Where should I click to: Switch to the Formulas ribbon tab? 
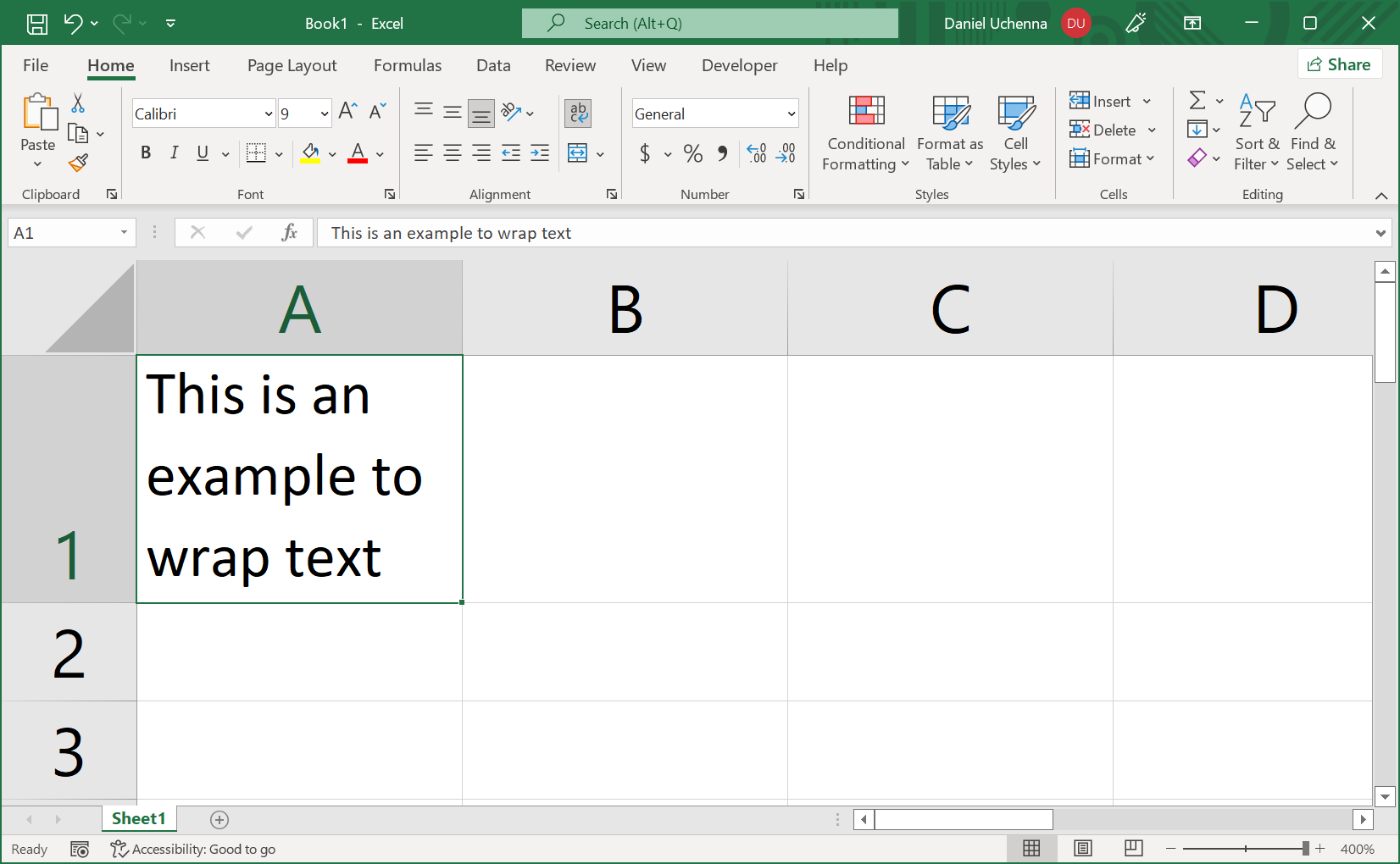pos(408,65)
